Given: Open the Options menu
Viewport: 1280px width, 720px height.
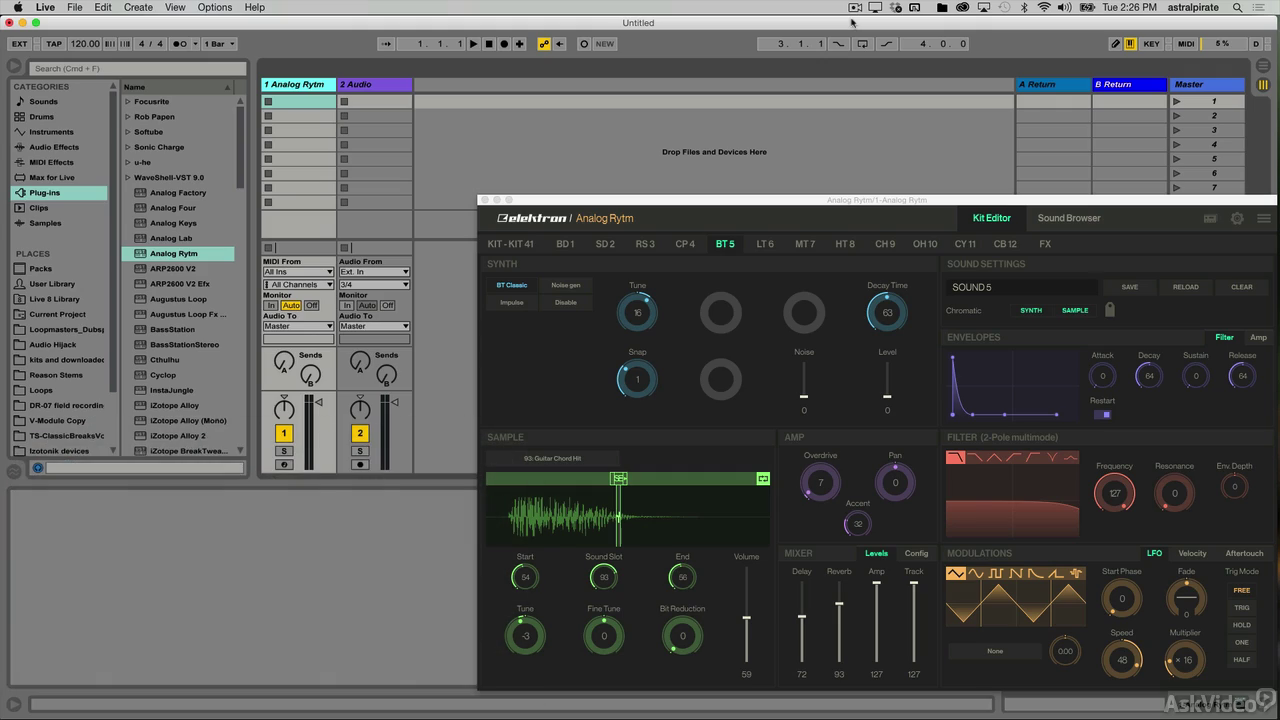Looking at the screenshot, I should (214, 7).
